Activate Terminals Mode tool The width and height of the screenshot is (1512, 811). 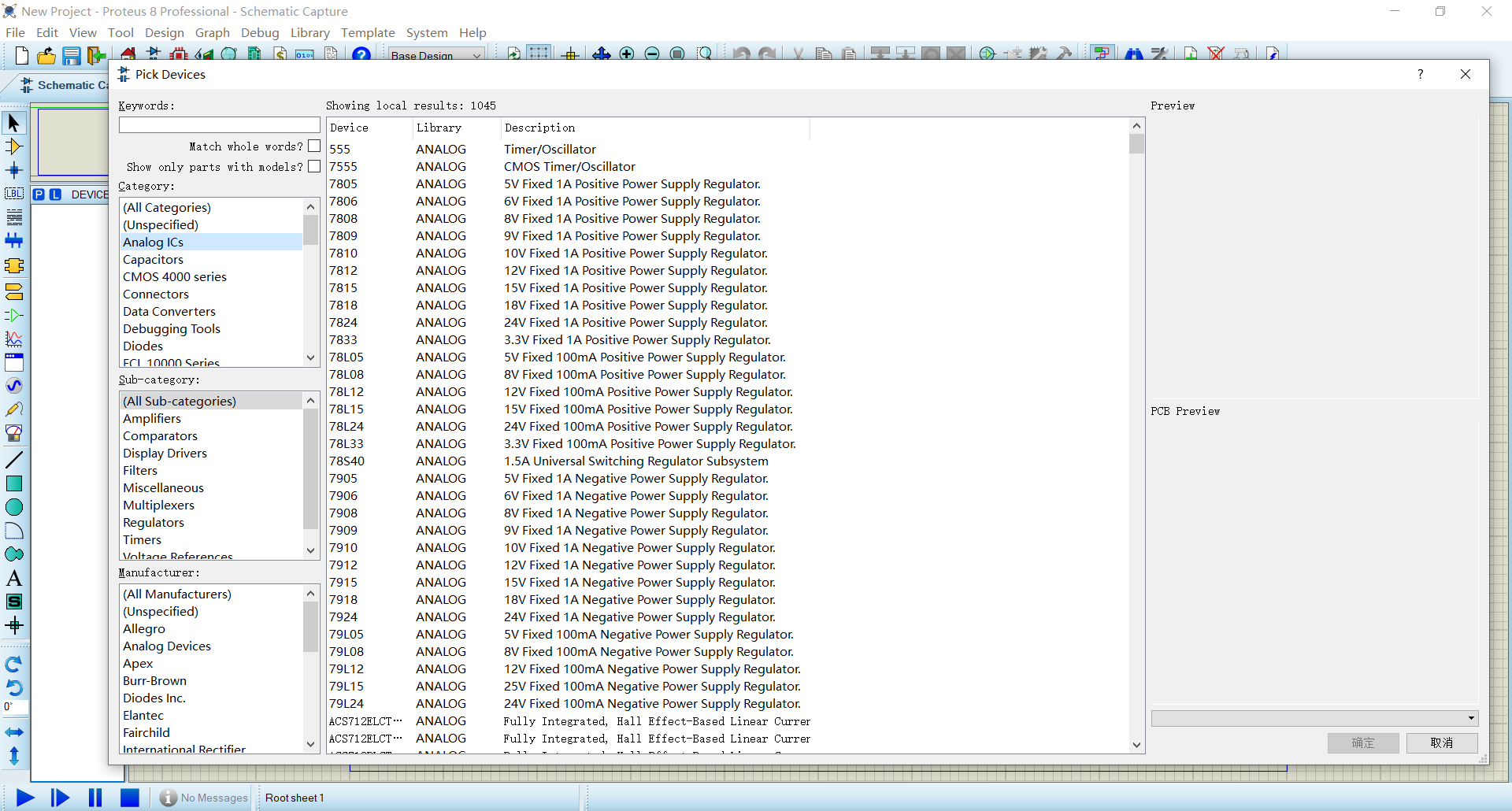tap(14, 291)
